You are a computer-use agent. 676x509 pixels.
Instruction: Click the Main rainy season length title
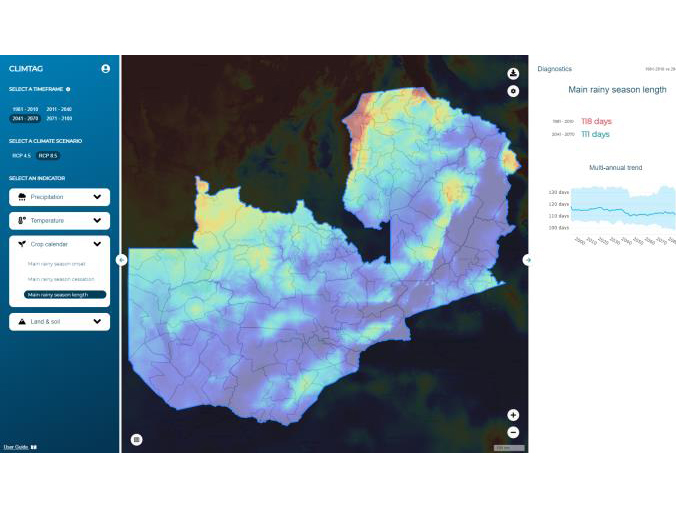(x=617, y=90)
